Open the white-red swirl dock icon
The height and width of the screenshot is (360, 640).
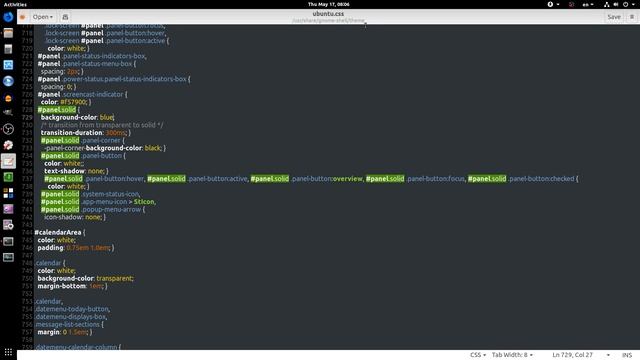8,145
